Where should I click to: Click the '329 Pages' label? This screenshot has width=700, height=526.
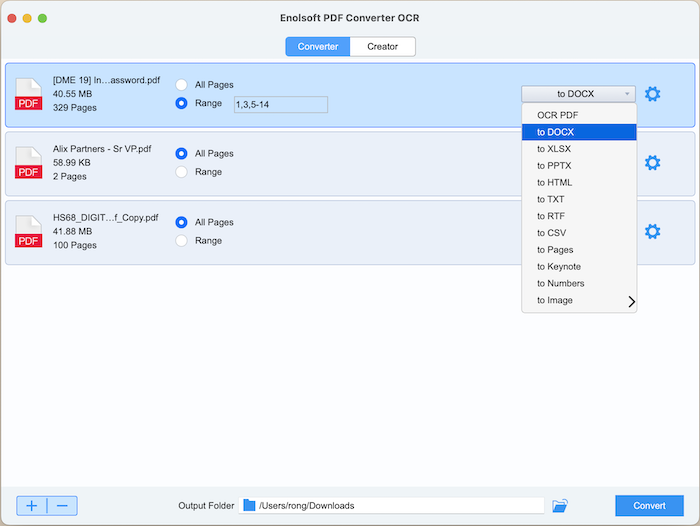(x=75, y=108)
